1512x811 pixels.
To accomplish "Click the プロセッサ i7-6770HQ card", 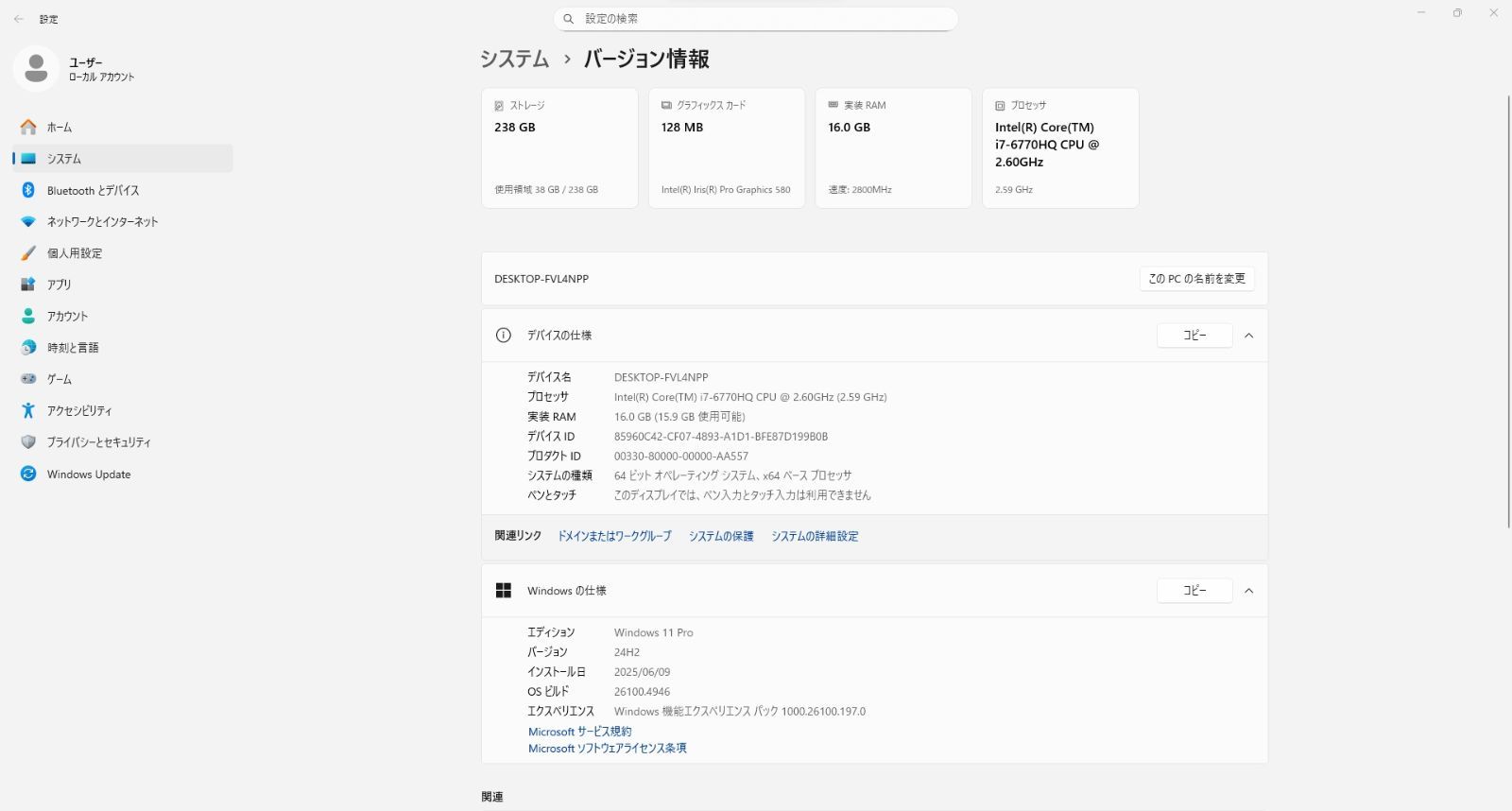I will [x=1060, y=148].
